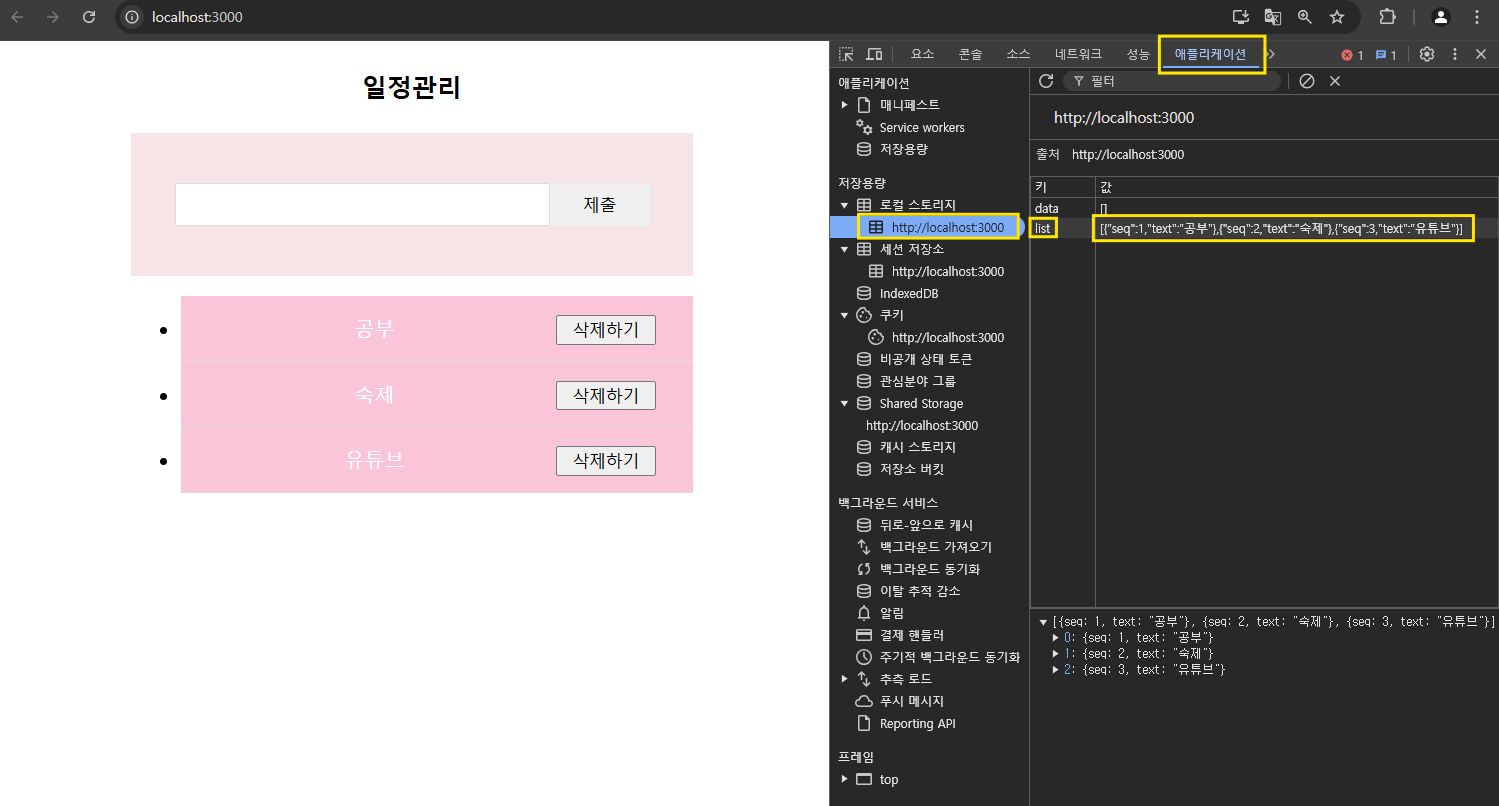Reload the page in the browser

tap(89, 17)
